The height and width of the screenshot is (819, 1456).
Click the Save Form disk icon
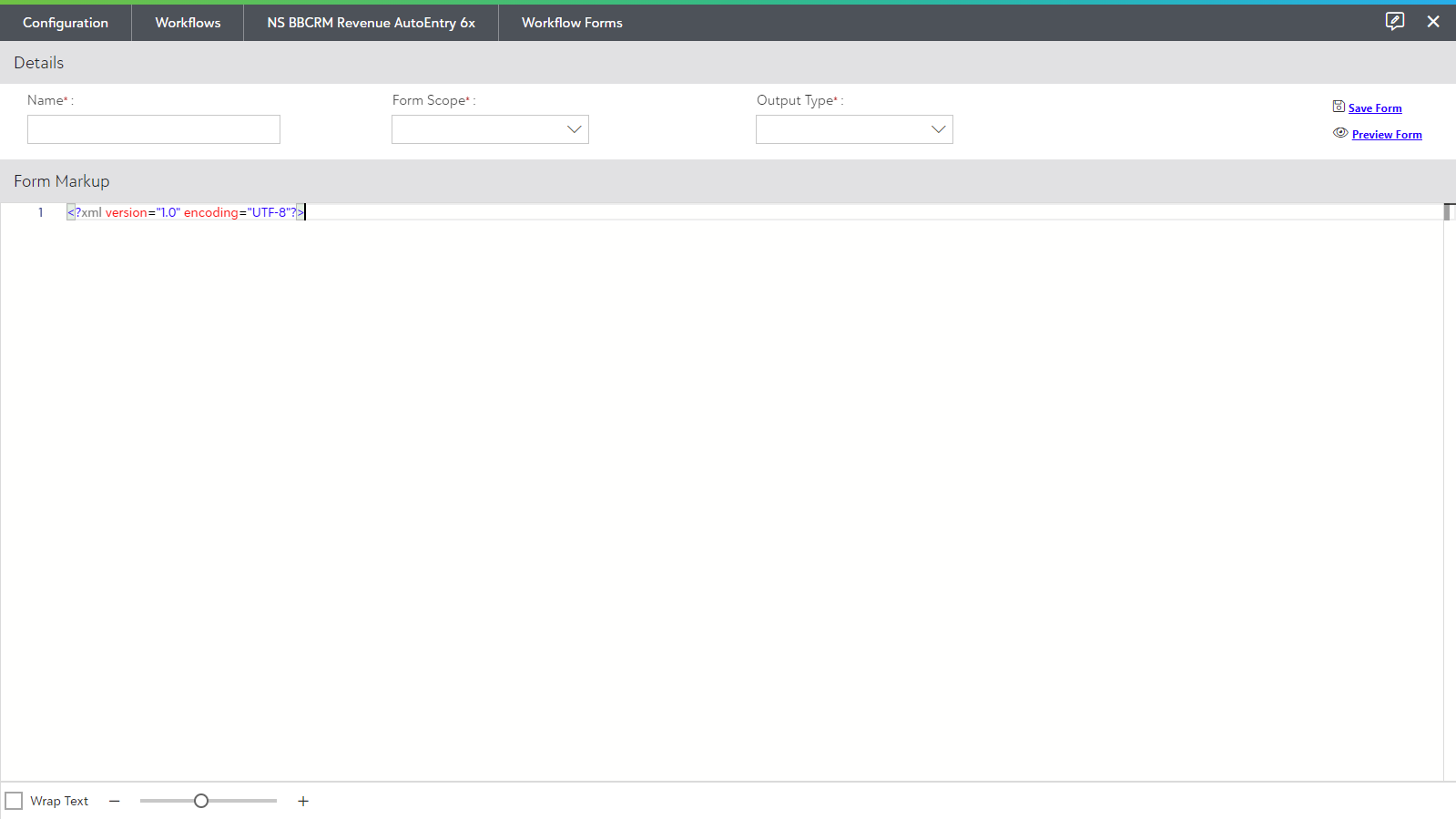coord(1339,107)
